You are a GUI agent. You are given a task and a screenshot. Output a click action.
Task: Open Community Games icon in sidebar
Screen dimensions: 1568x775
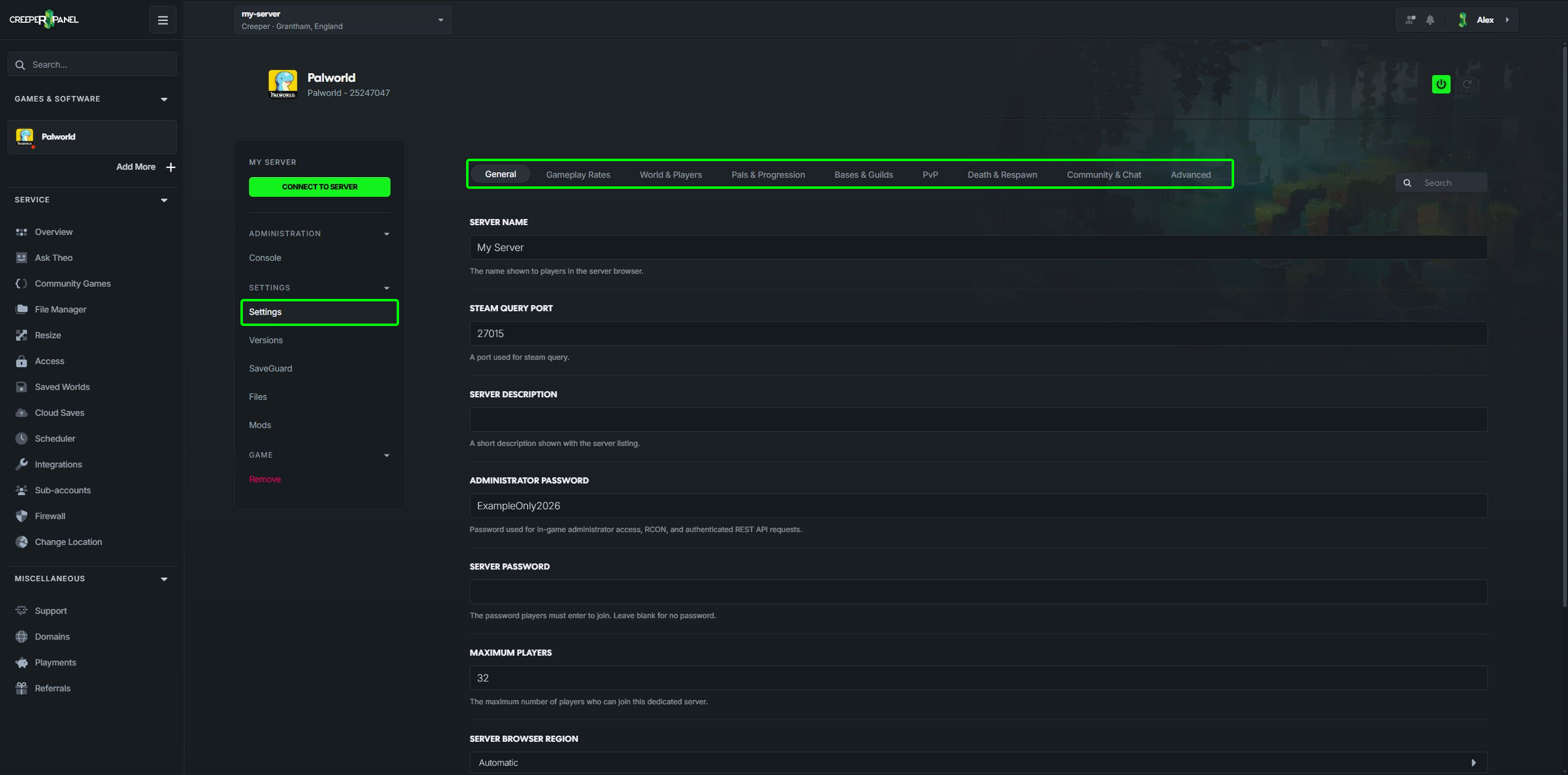coord(22,284)
